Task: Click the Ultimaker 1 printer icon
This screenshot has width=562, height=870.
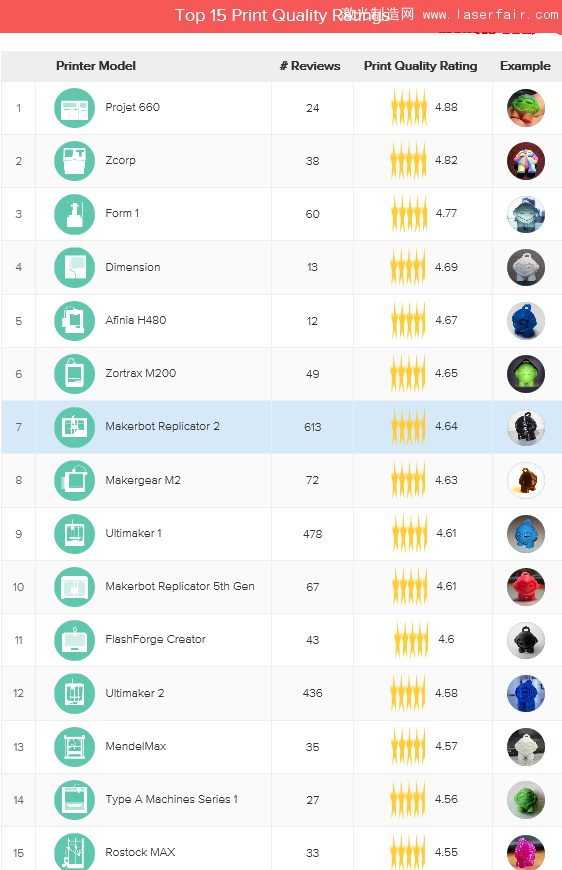Action: point(74,534)
